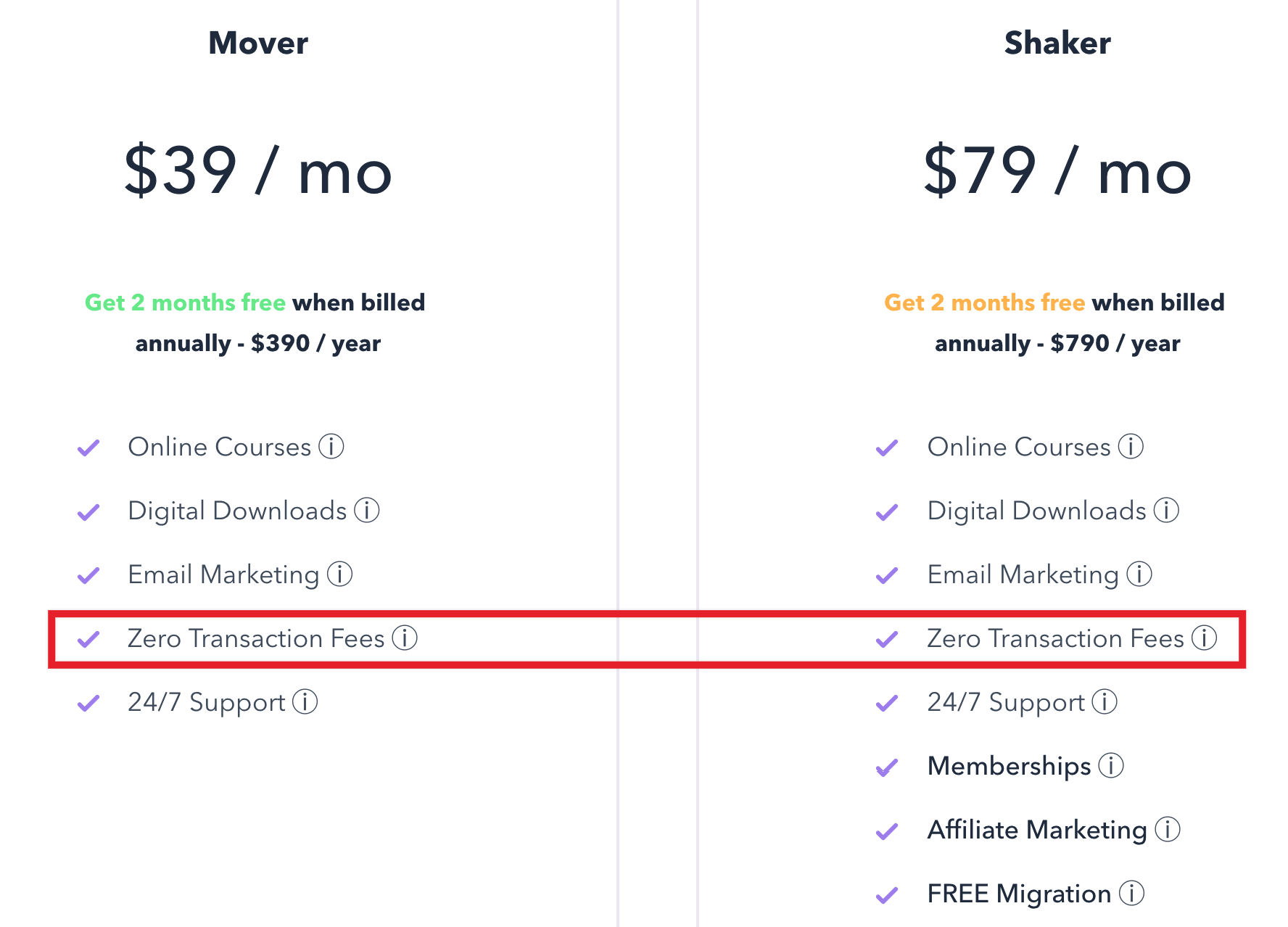Click the Memberships feature label
The width and height of the screenshot is (1288, 927).
point(1009,766)
